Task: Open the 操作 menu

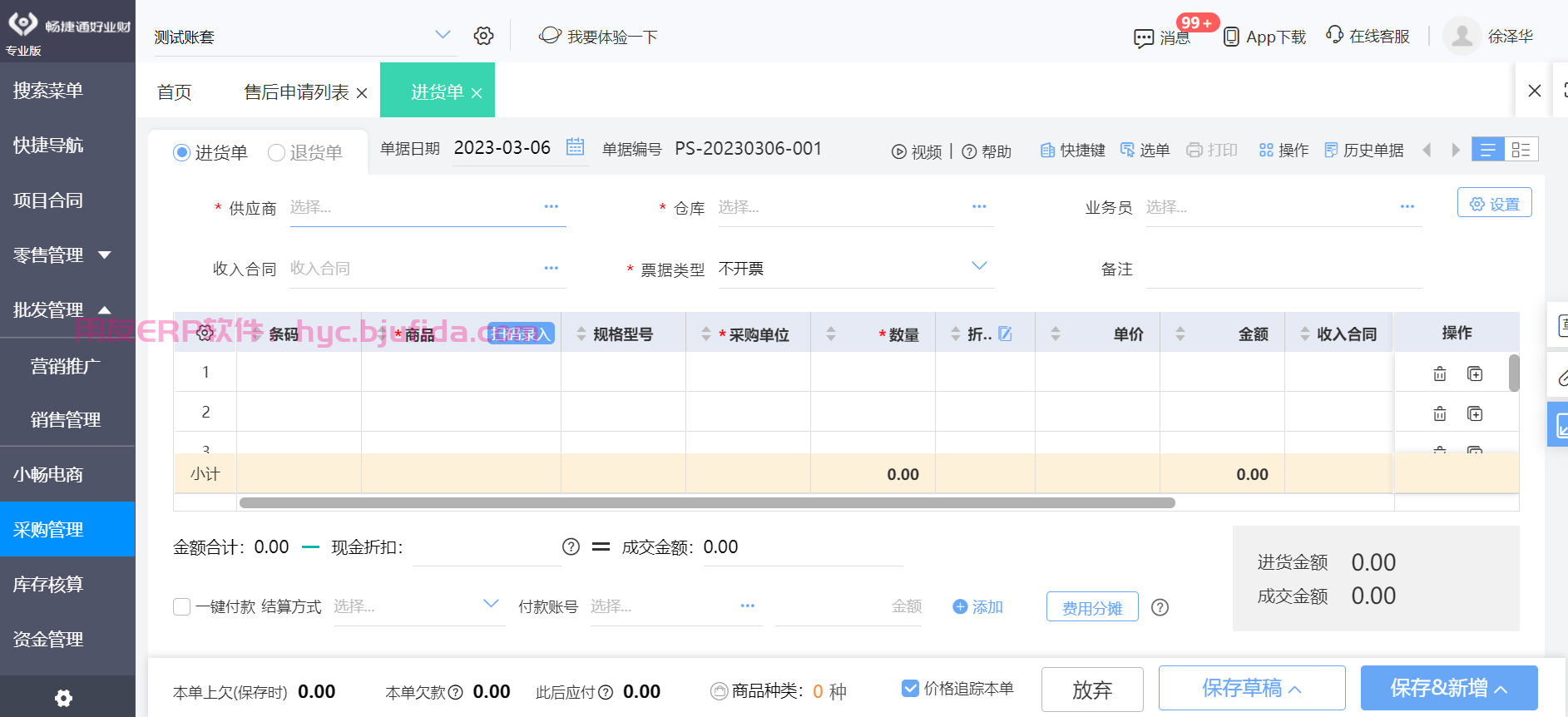Action: (x=1284, y=150)
